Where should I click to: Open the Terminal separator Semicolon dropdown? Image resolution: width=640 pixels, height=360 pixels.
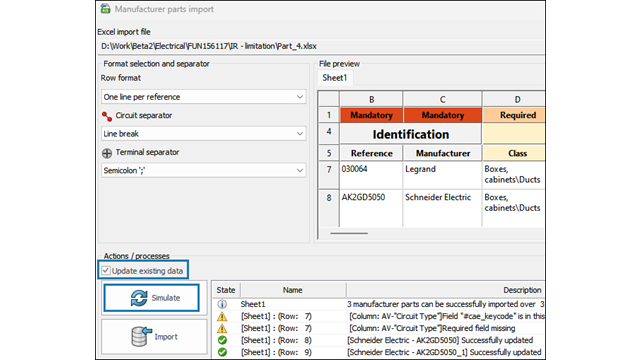[x=204, y=170]
